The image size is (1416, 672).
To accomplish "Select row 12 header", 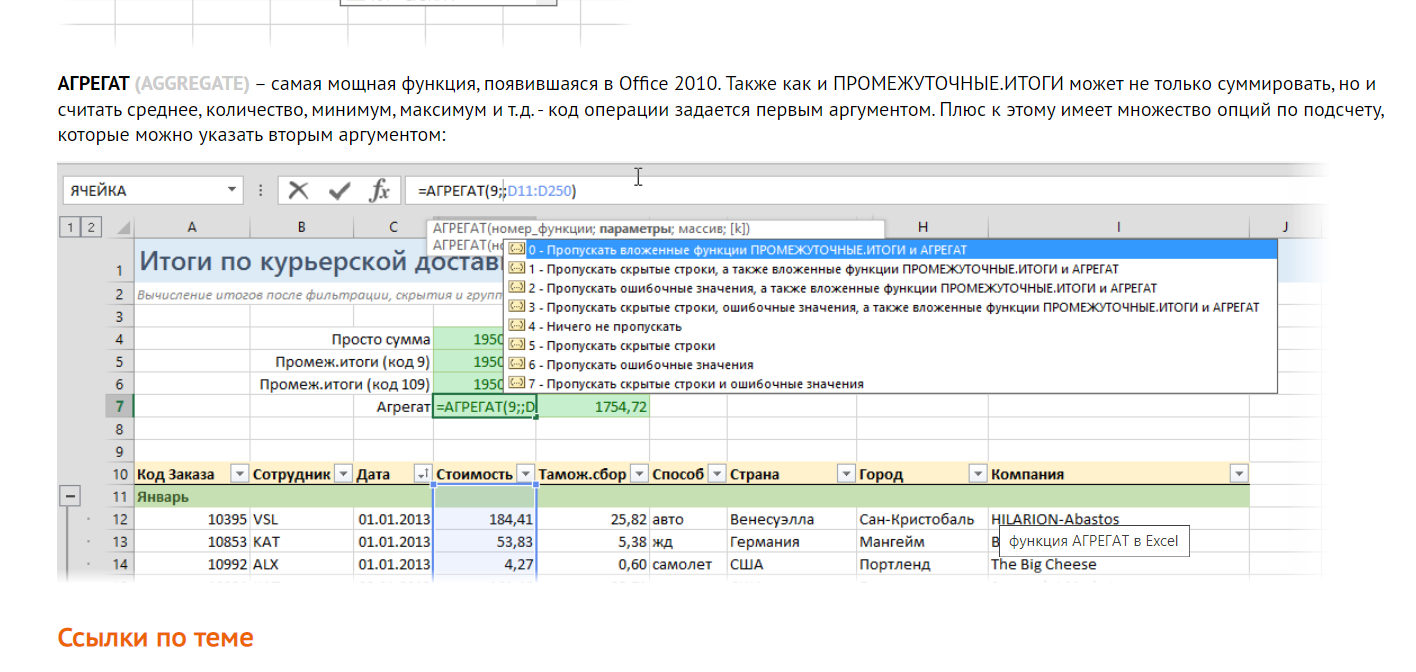I will [x=119, y=519].
